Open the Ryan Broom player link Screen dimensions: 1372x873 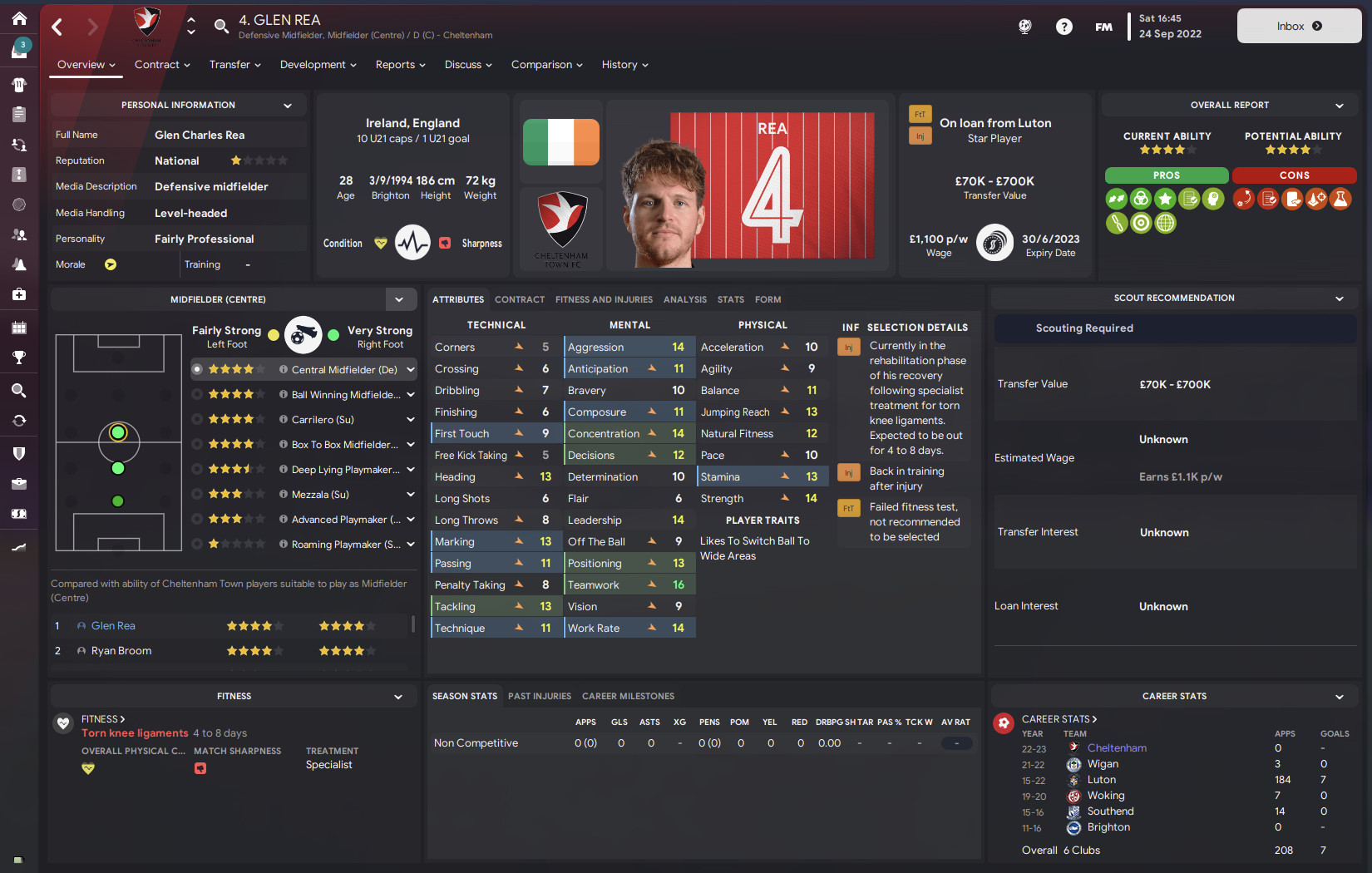(x=121, y=650)
